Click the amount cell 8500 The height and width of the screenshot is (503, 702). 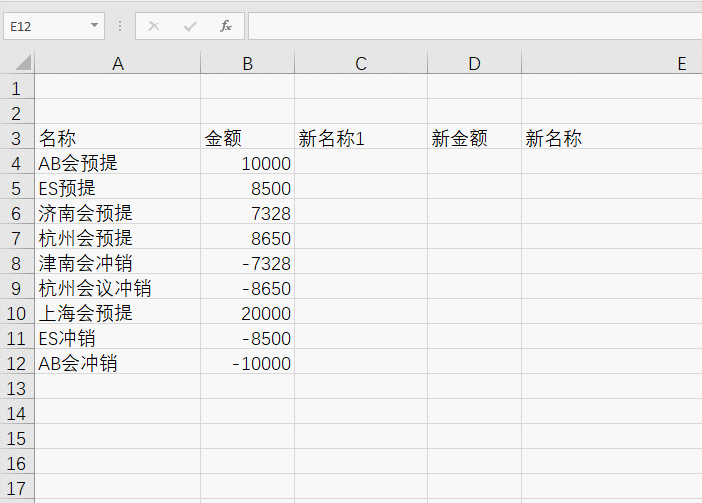point(248,188)
